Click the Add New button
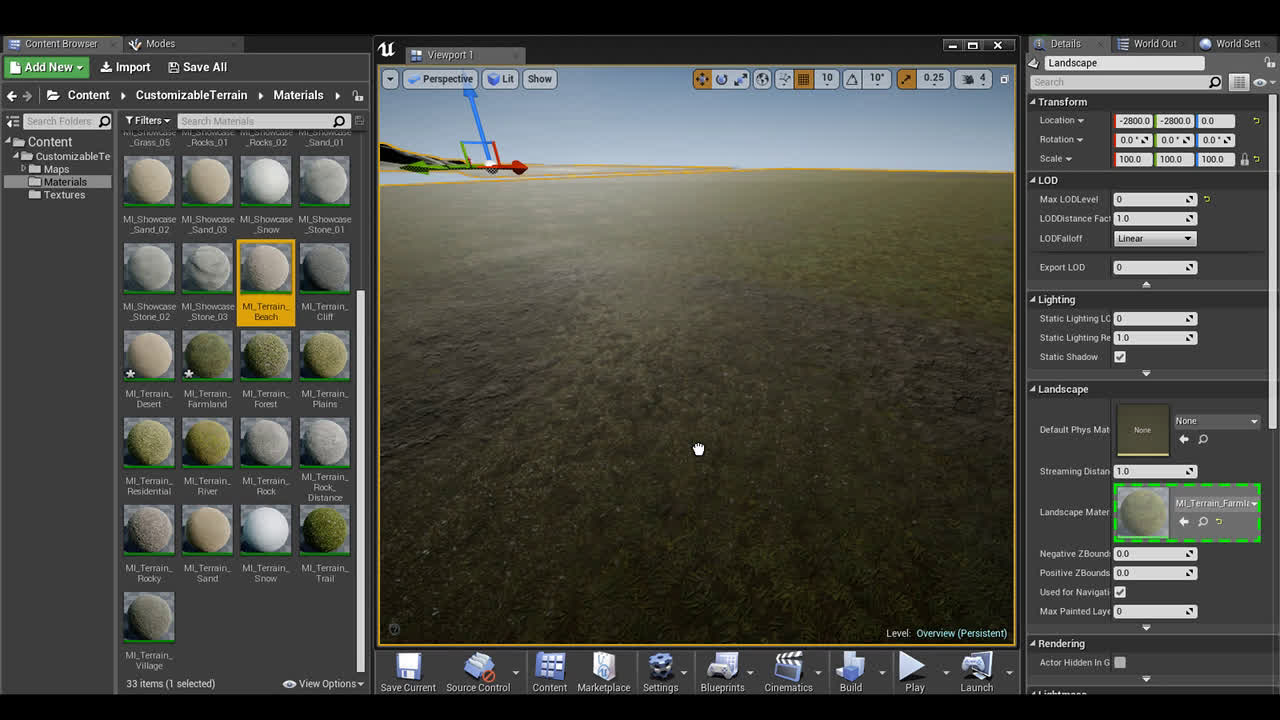Viewport: 1280px width, 720px height. click(x=47, y=67)
